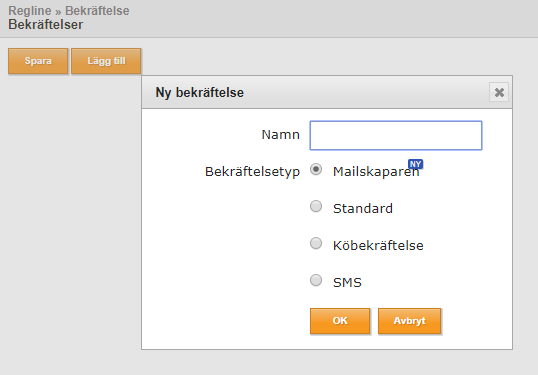
Task: Click the Lägg till button
Action: coord(106,61)
